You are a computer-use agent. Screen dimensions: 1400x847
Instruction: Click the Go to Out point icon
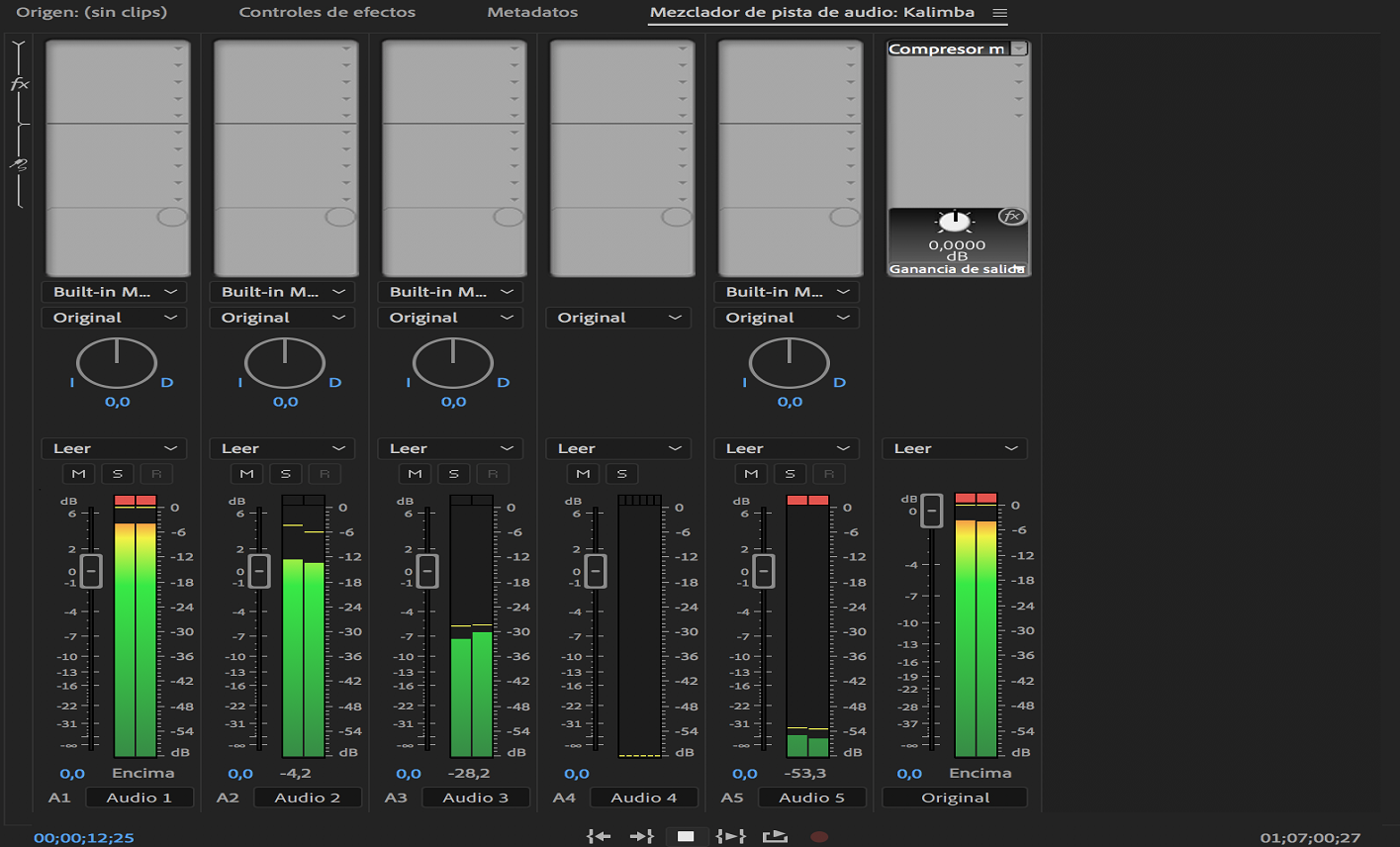(642, 836)
